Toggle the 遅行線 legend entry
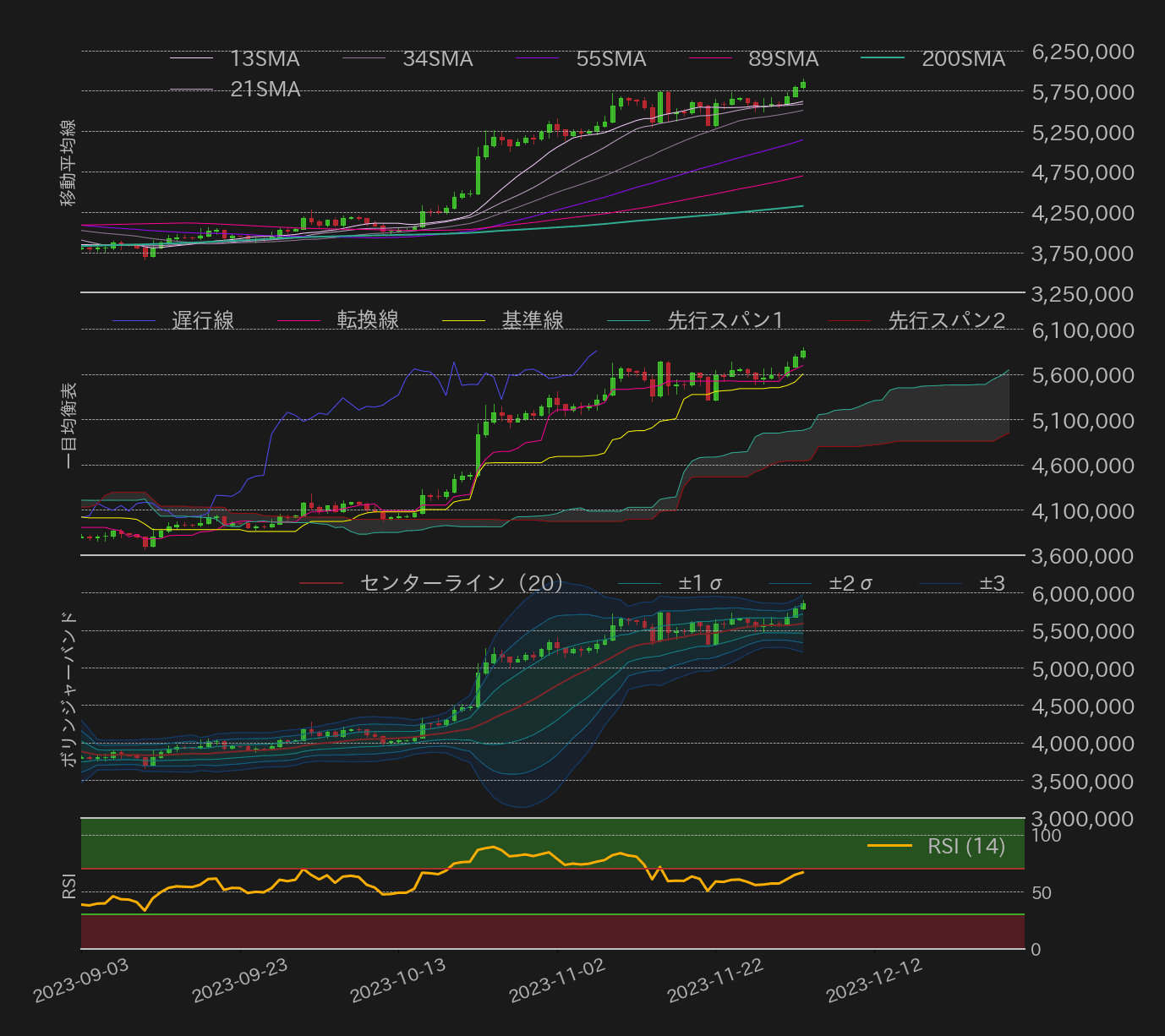This screenshot has height=1036, width=1165. point(202,321)
